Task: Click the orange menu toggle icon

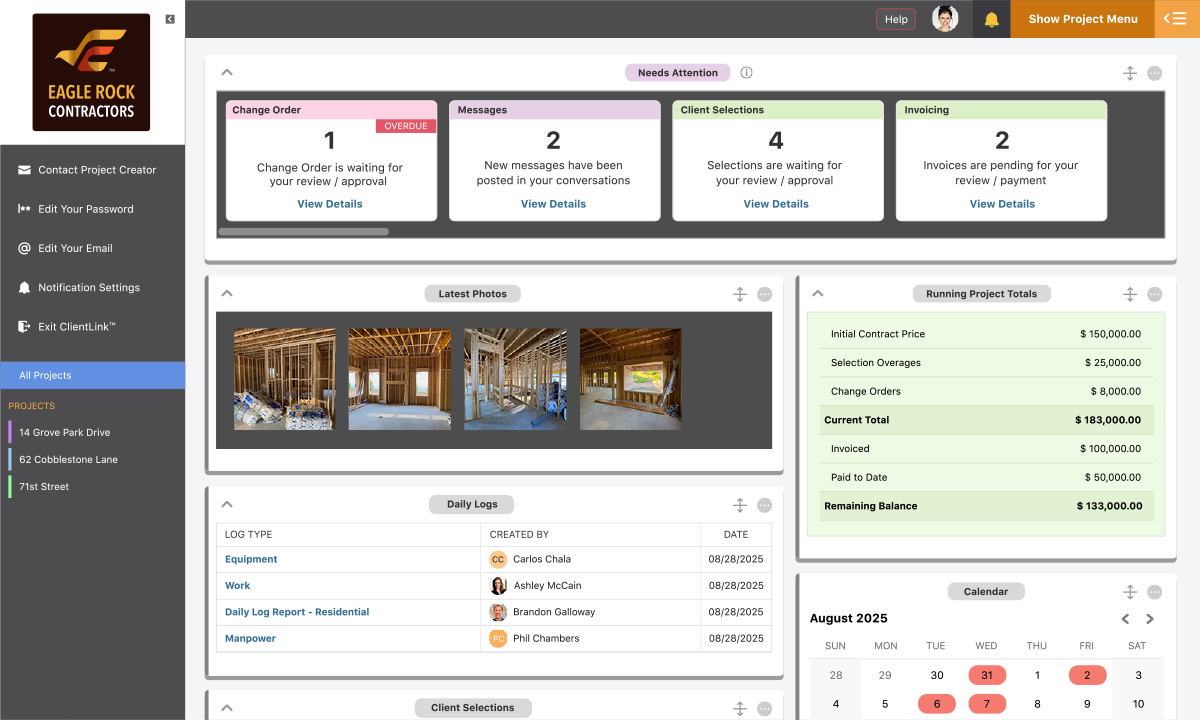Action: click(1174, 19)
